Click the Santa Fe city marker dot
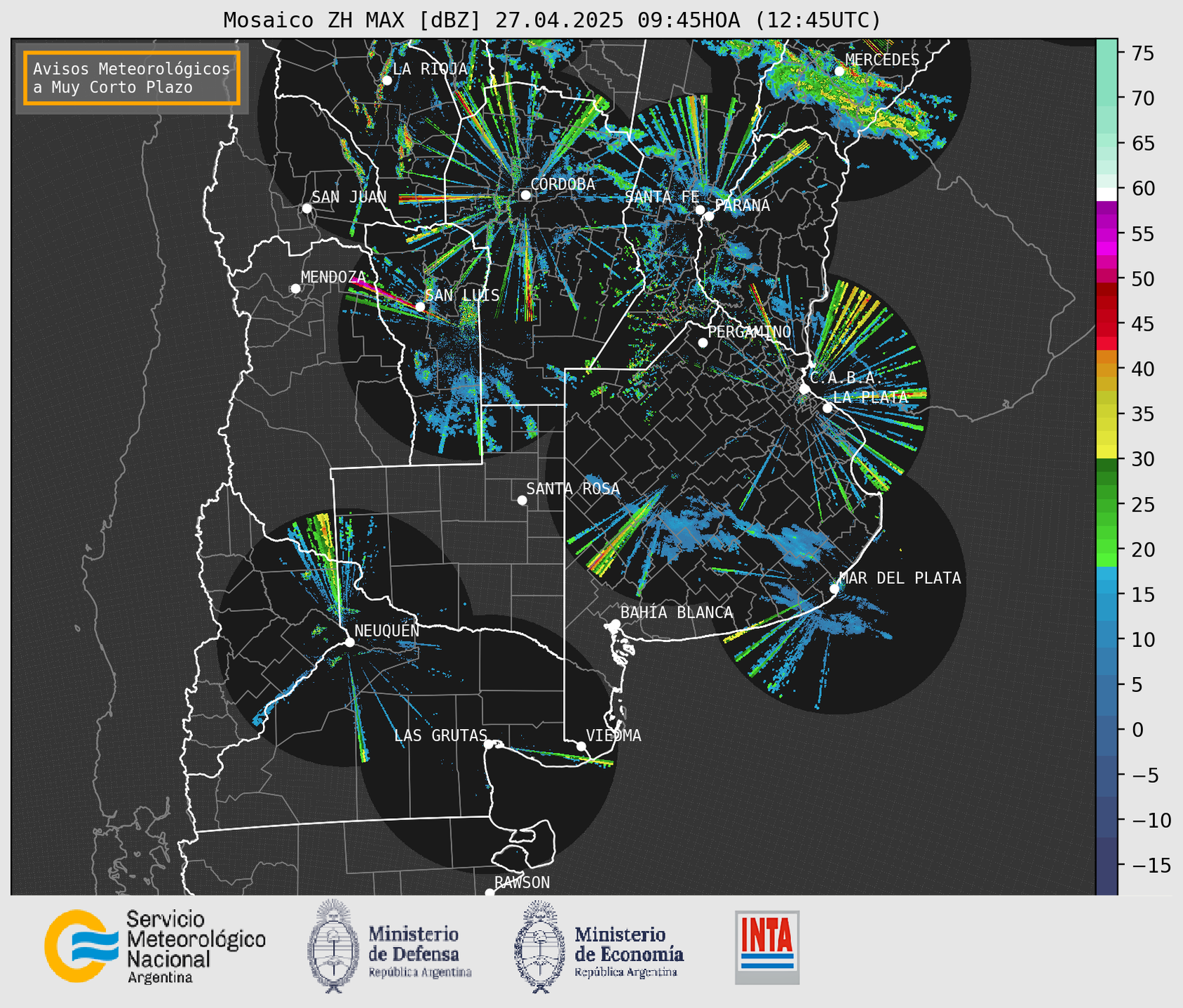Image resolution: width=1183 pixels, height=1008 pixels. point(700,210)
